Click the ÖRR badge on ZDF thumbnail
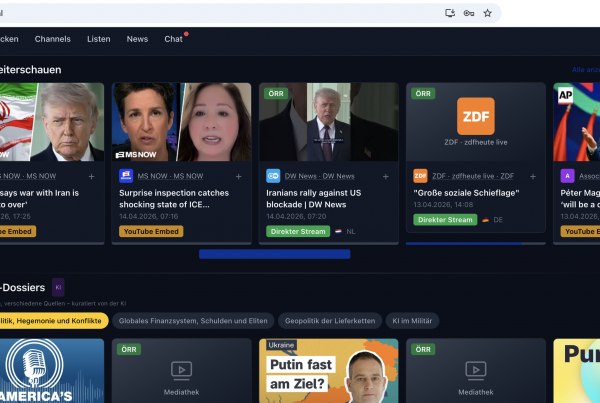 tap(423, 93)
